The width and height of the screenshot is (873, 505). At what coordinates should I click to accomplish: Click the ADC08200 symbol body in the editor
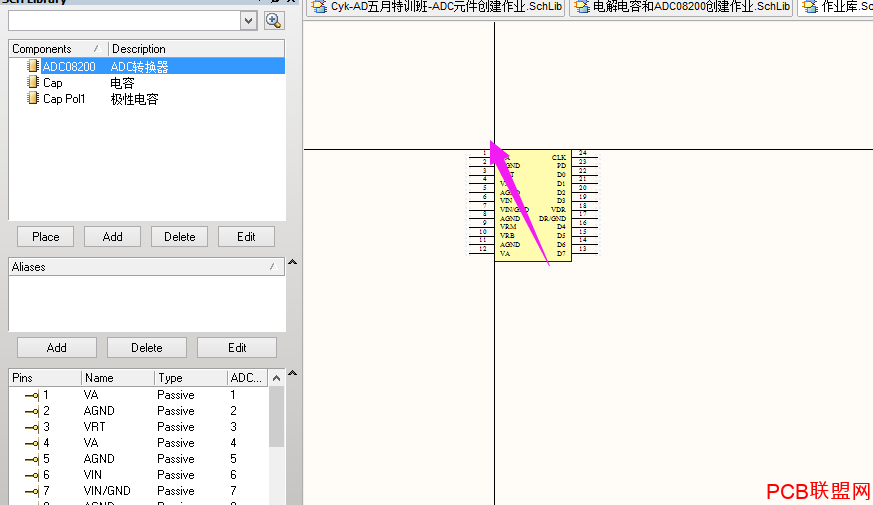(533, 205)
